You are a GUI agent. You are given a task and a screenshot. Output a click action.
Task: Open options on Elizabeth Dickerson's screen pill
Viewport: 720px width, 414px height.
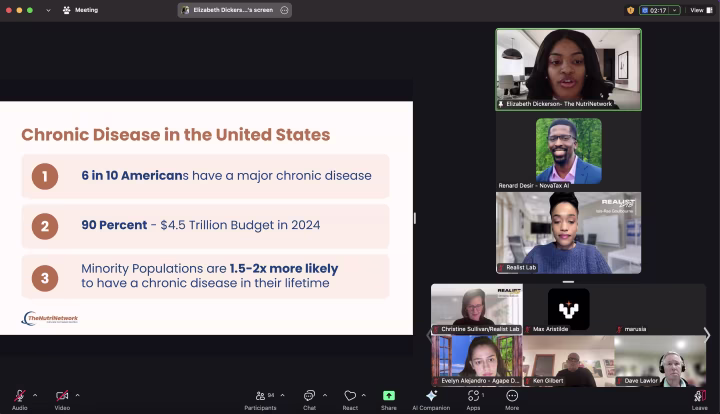point(284,10)
